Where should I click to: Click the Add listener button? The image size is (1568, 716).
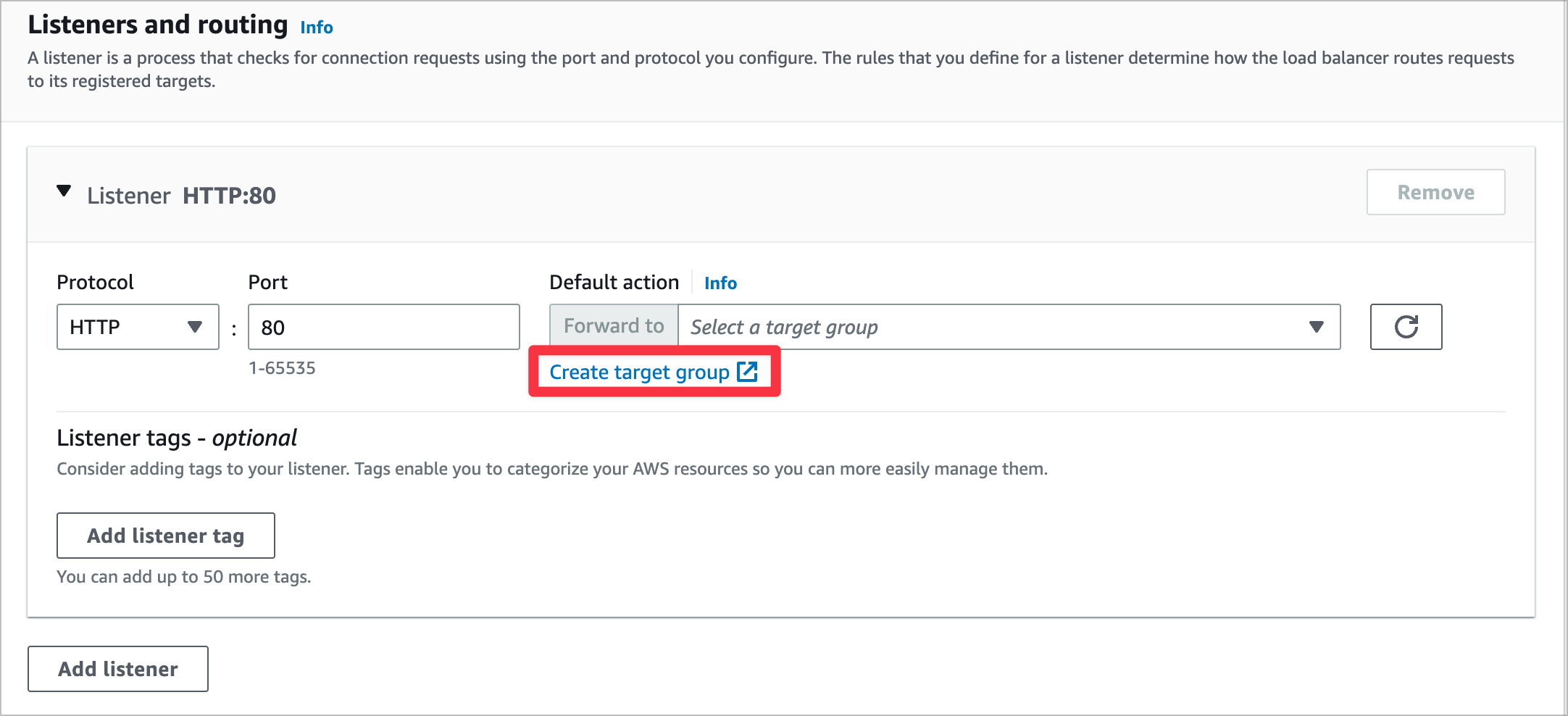click(x=118, y=669)
